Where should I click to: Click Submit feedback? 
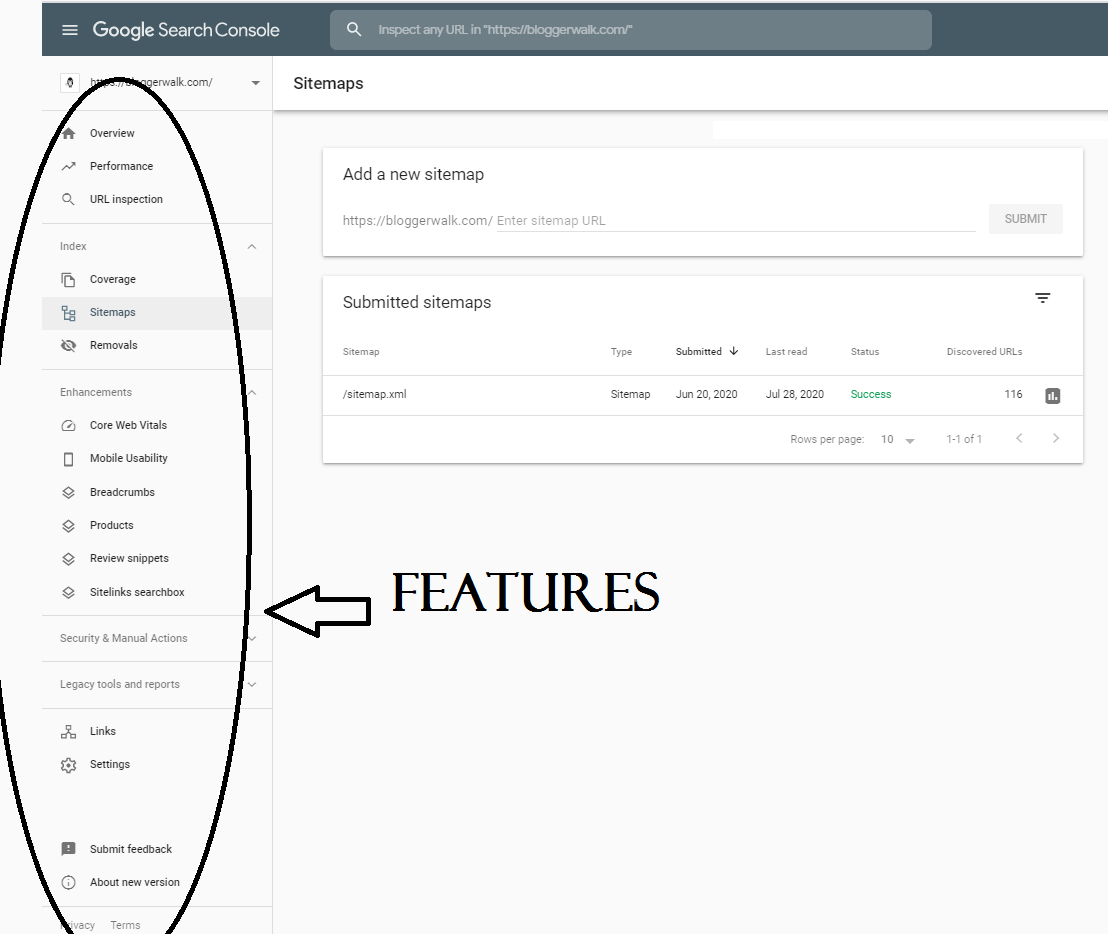[131, 849]
